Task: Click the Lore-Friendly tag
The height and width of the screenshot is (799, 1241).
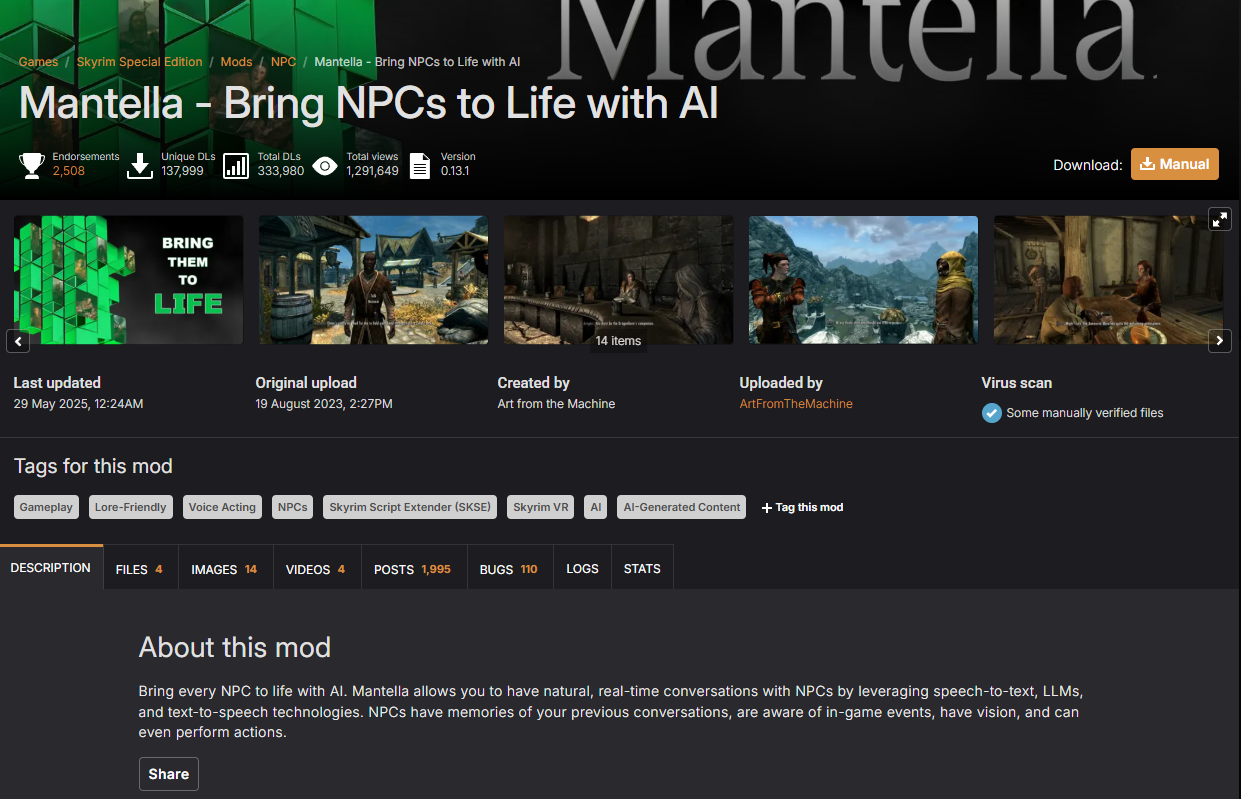Action: (131, 507)
